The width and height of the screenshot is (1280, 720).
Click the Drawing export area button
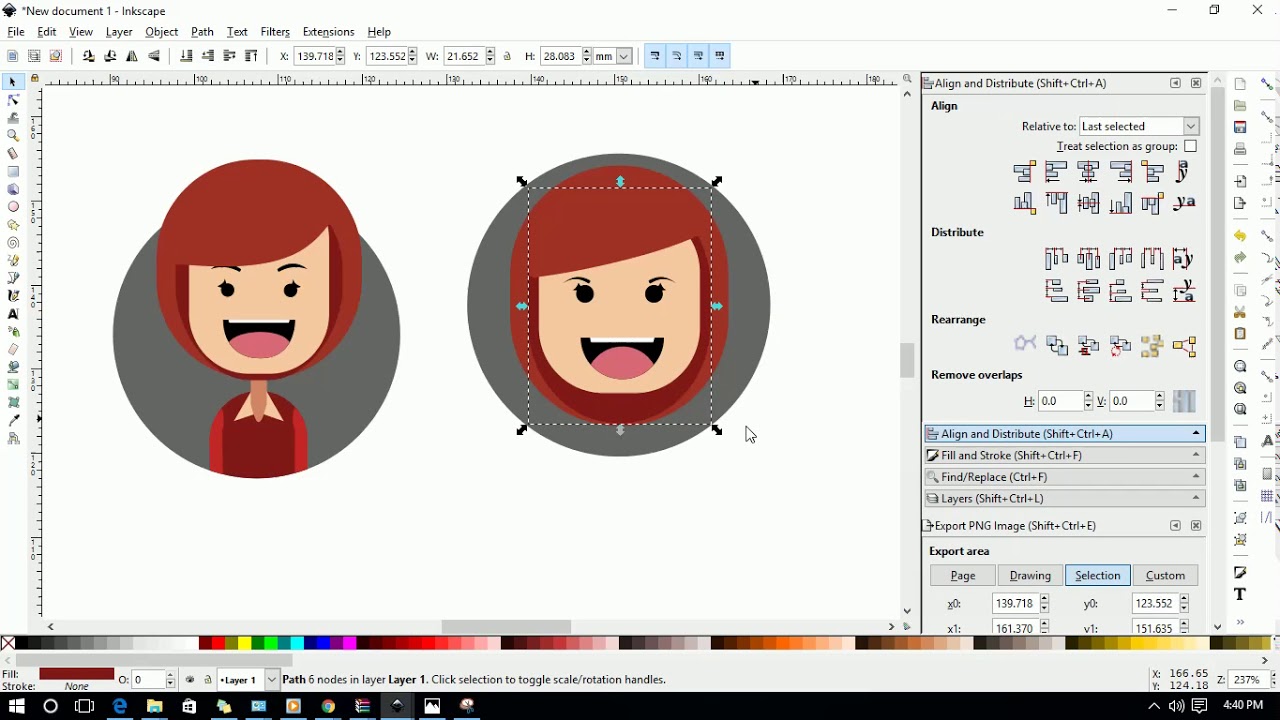1030,576
